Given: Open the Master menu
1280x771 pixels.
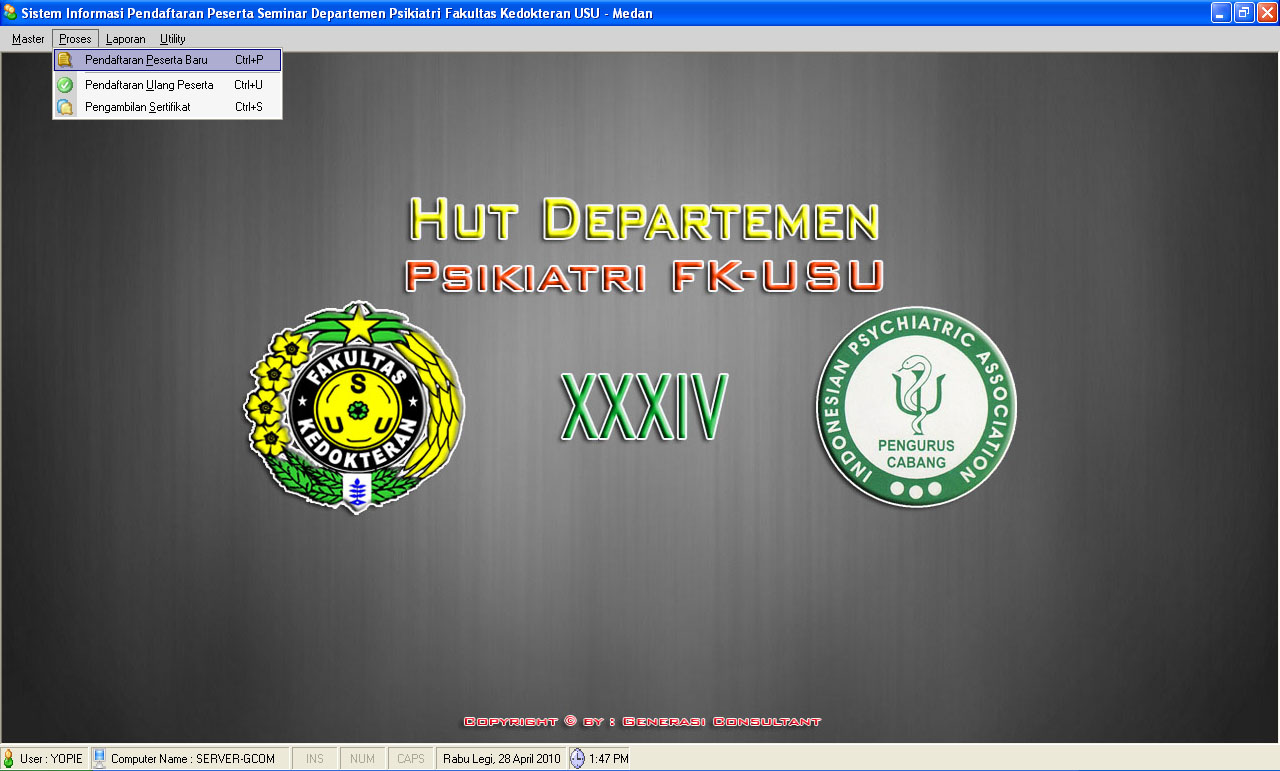Looking at the screenshot, I should [28, 39].
